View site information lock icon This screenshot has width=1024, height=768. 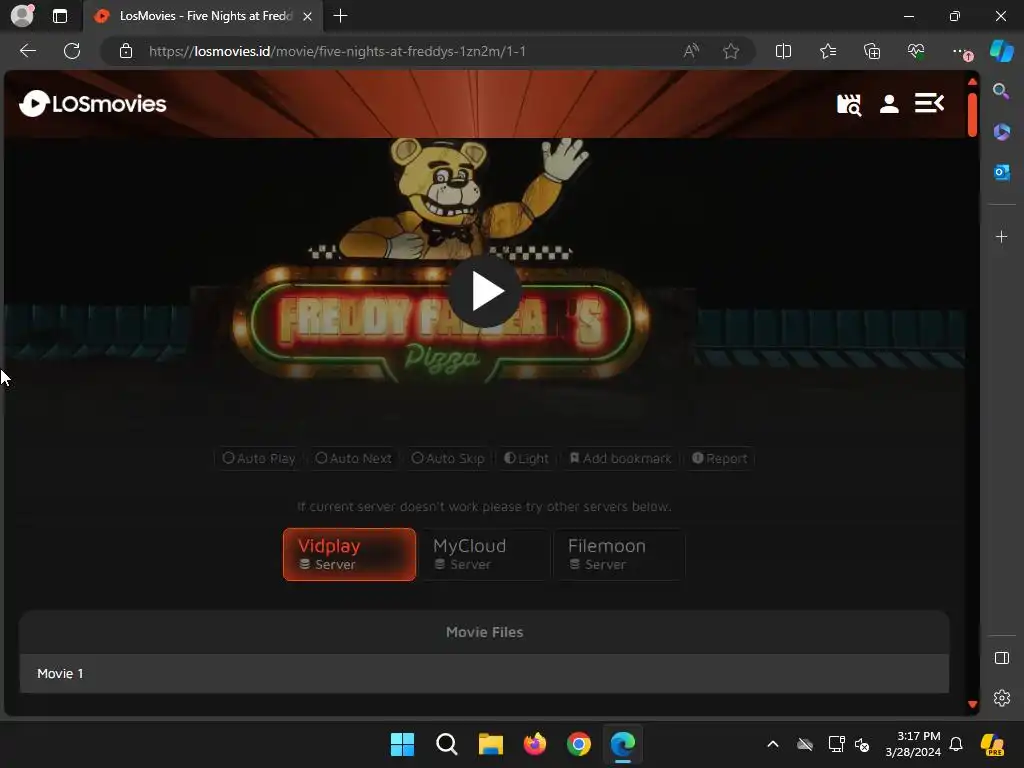point(126,51)
